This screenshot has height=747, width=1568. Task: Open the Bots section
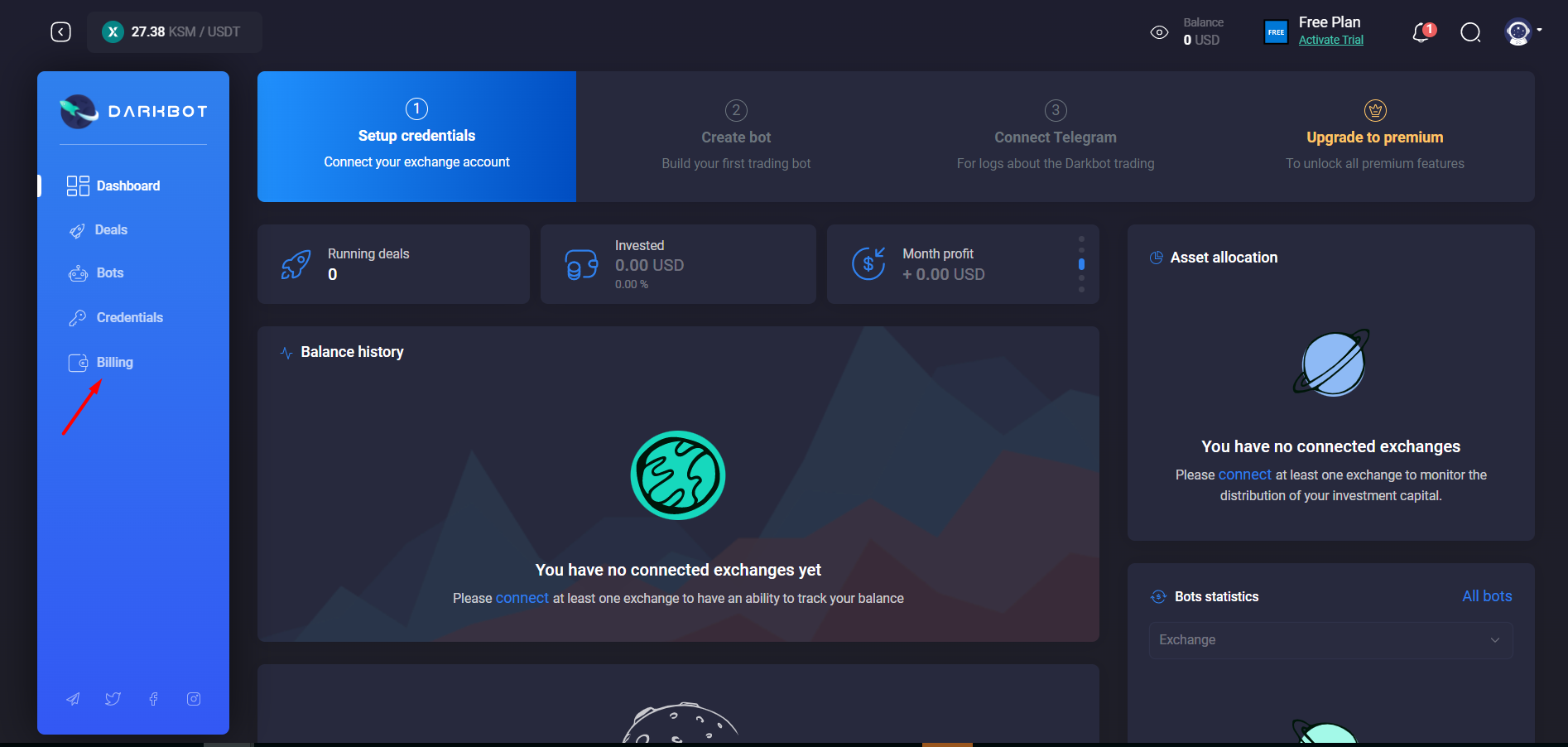[77, 272]
